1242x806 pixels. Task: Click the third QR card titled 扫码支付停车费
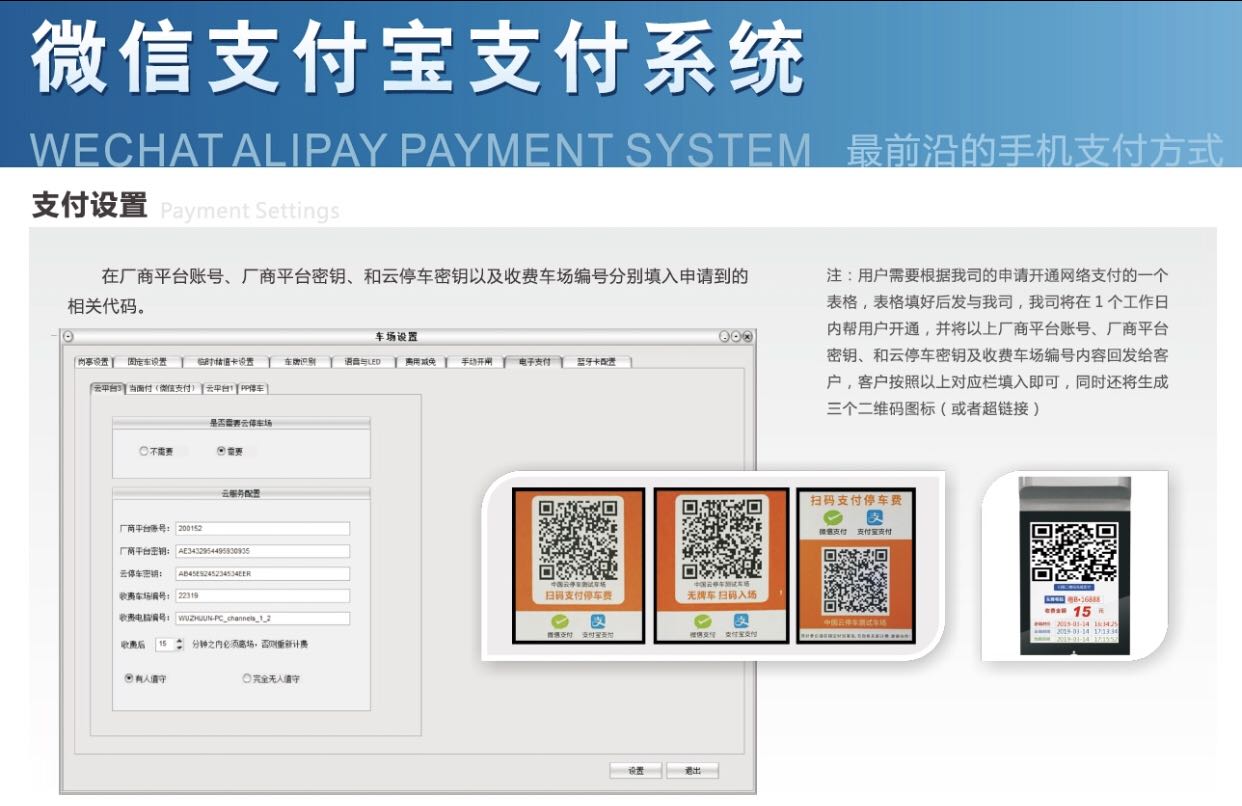pos(856,565)
